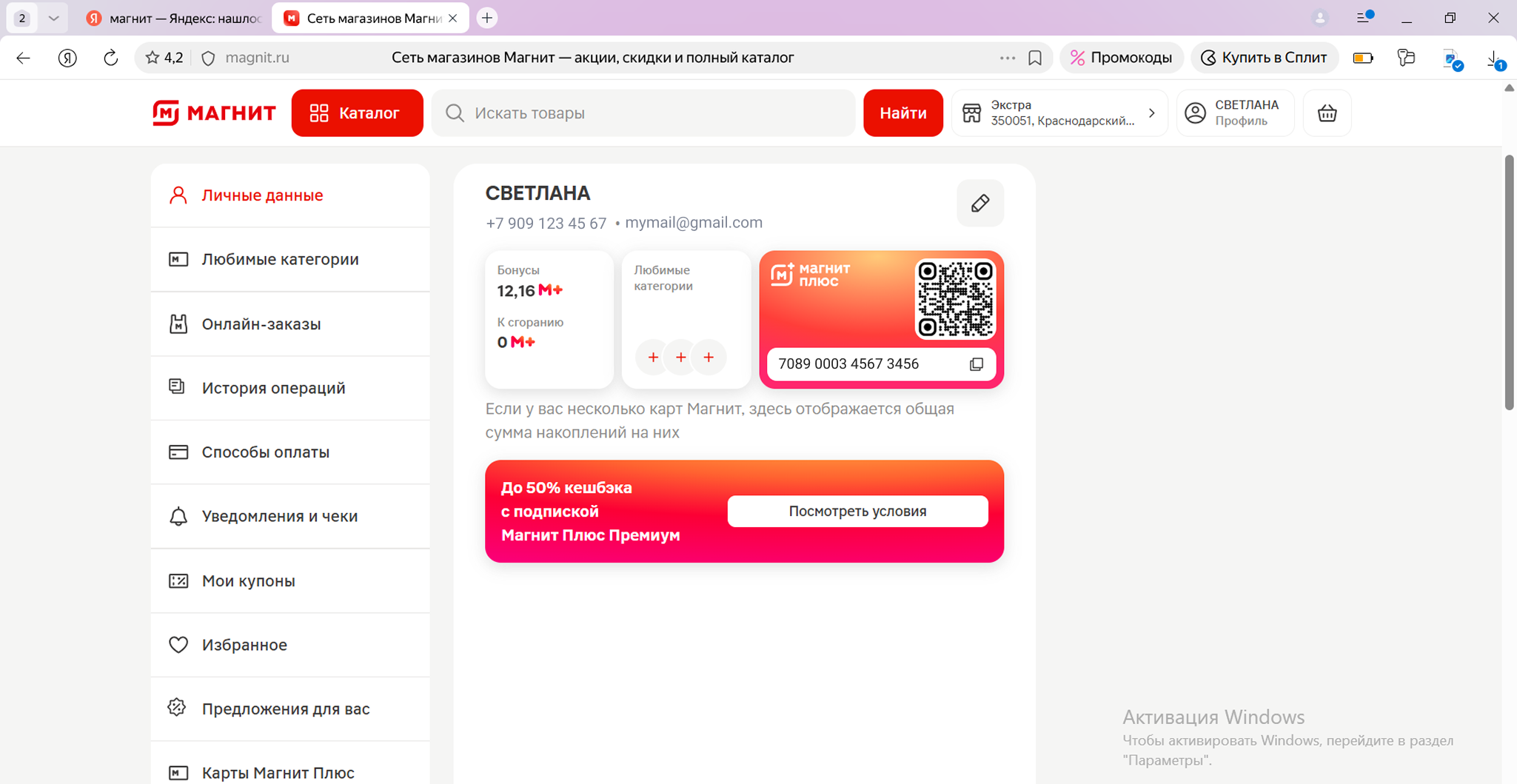Click the Magnit logo
1517x784 pixels.
coord(214,113)
